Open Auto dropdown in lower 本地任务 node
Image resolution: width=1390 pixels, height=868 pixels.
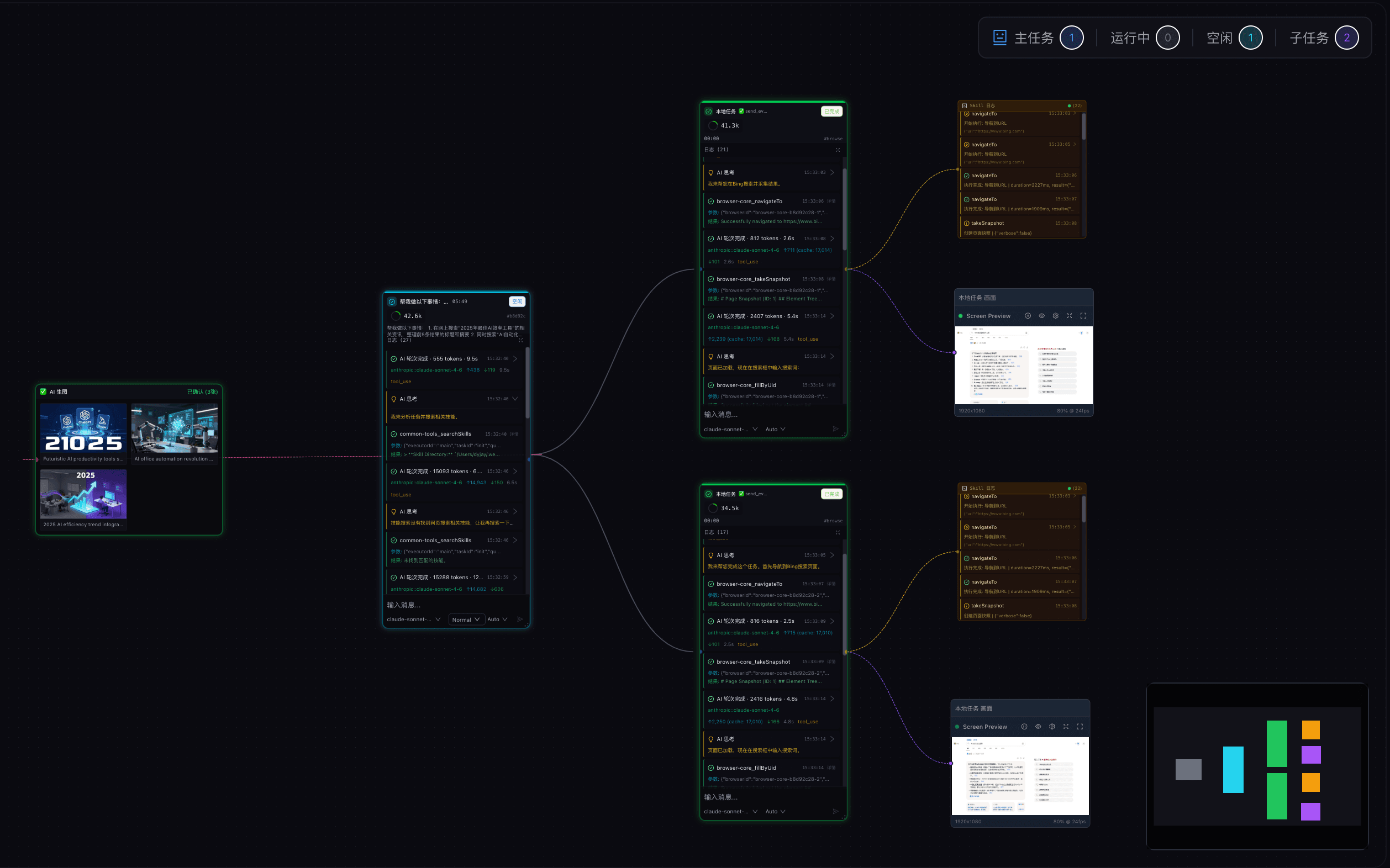pyautogui.click(x=775, y=812)
